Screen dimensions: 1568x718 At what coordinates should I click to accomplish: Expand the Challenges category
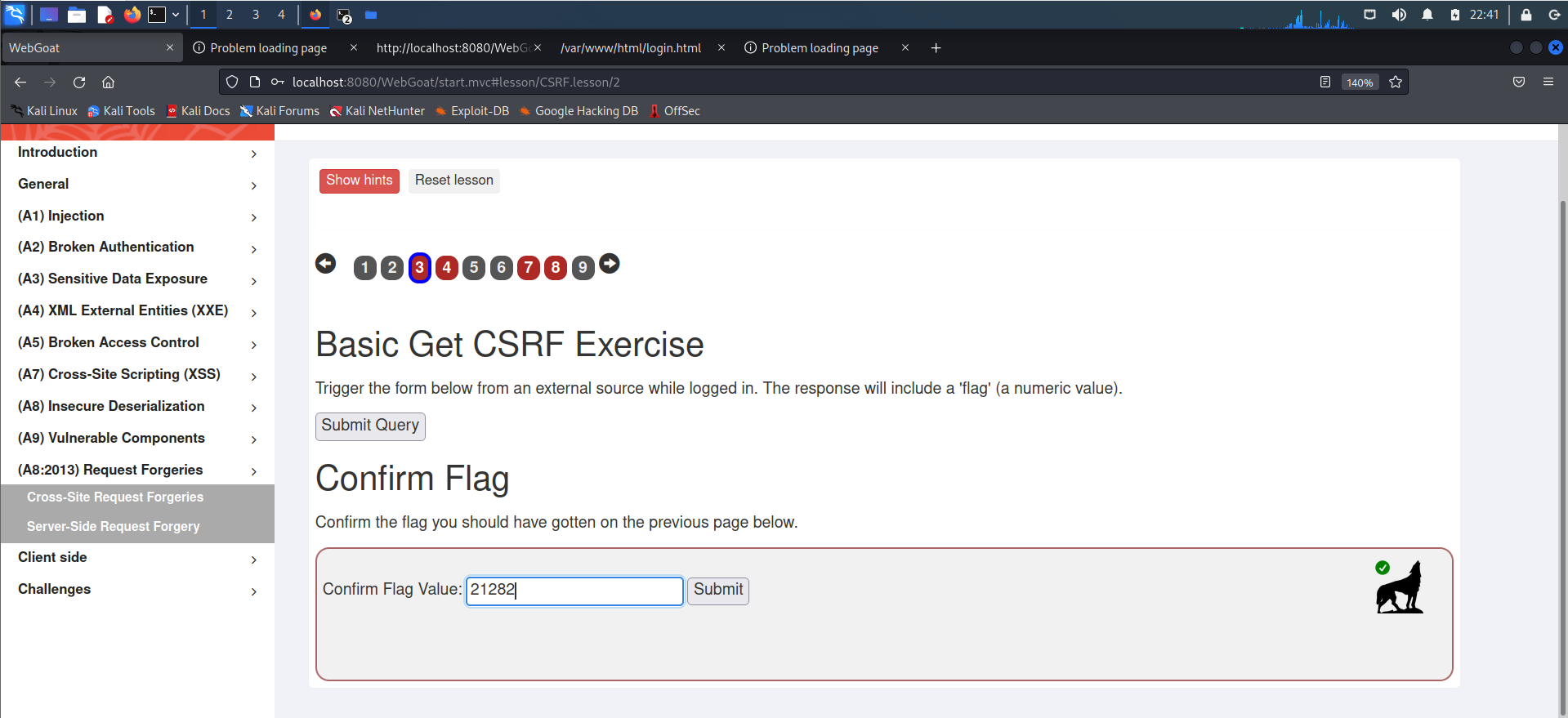[137, 589]
